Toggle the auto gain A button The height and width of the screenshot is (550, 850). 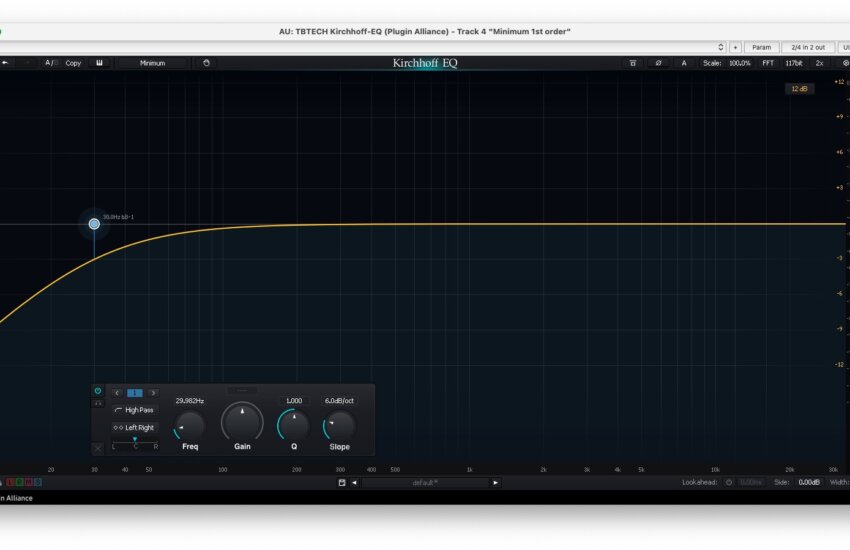point(684,63)
